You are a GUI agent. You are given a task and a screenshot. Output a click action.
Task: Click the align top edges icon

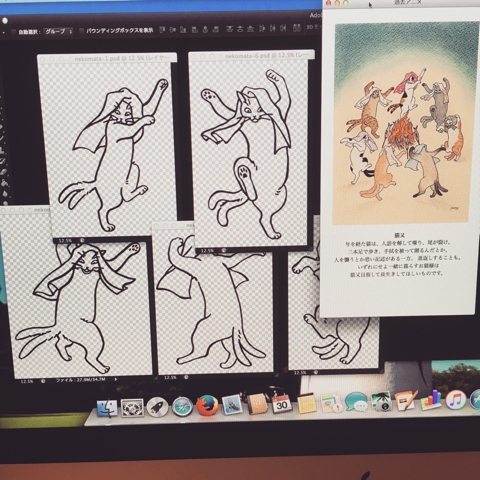pos(162,30)
